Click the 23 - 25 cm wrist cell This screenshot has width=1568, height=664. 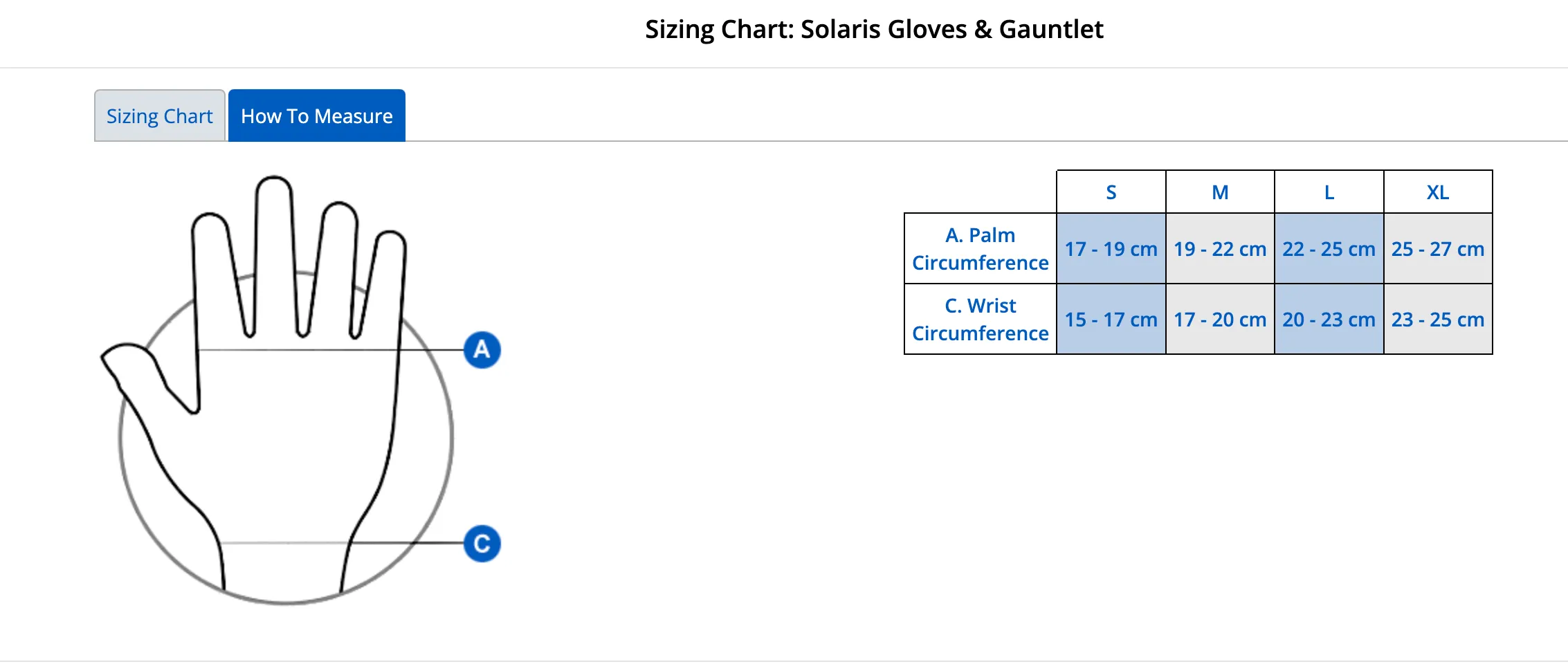pyautogui.click(x=1438, y=319)
